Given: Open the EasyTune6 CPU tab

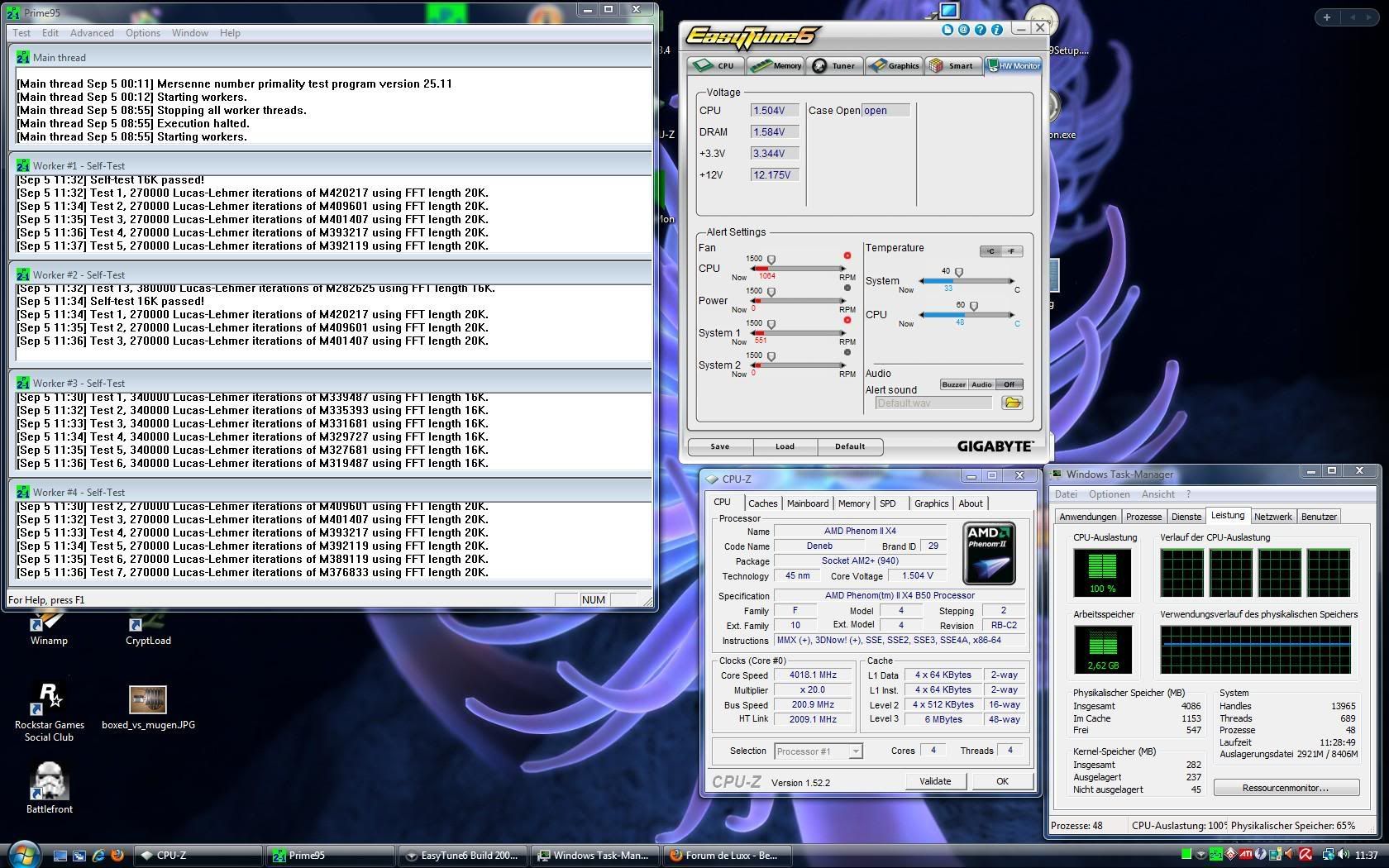Looking at the screenshot, I should pos(715,65).
